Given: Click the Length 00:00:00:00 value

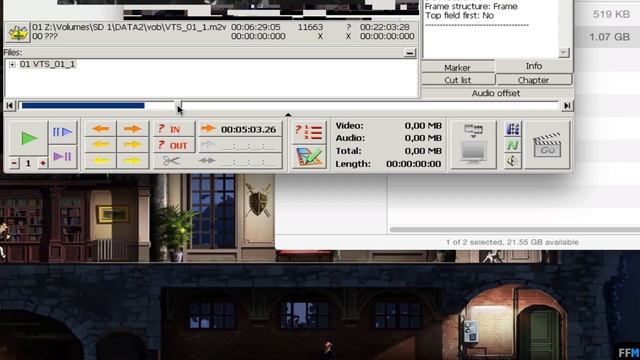Looking at the screenshot, I should (413, 164).
